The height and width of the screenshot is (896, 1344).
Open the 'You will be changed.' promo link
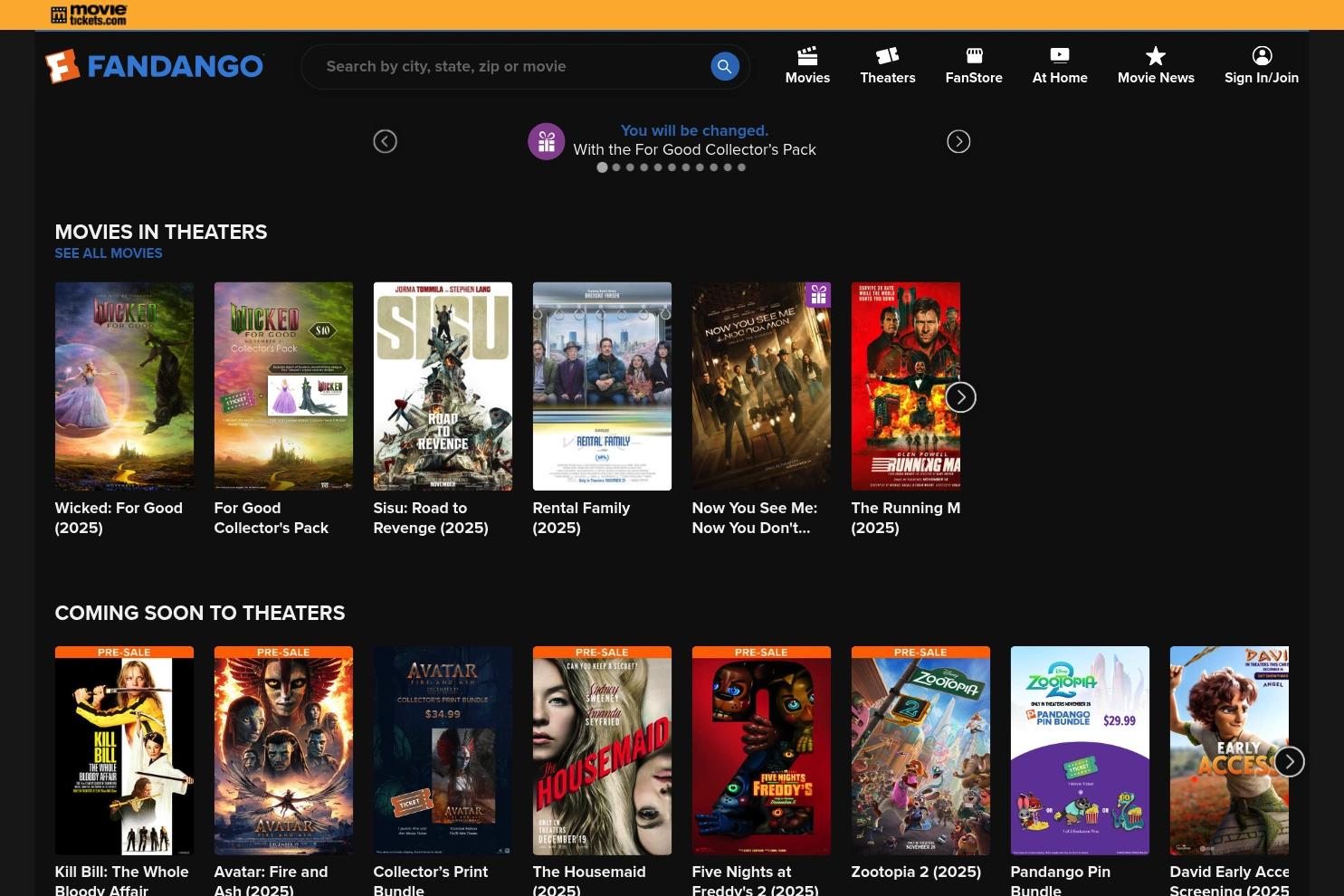pyautogui.click(x=694, y=130)
